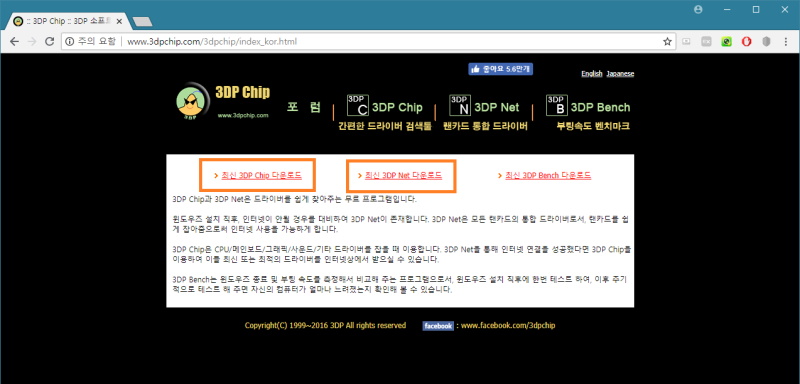Screen dimensions: 800x384
Task: Reload the page with the refresh icon
Action: pos(49,42)
